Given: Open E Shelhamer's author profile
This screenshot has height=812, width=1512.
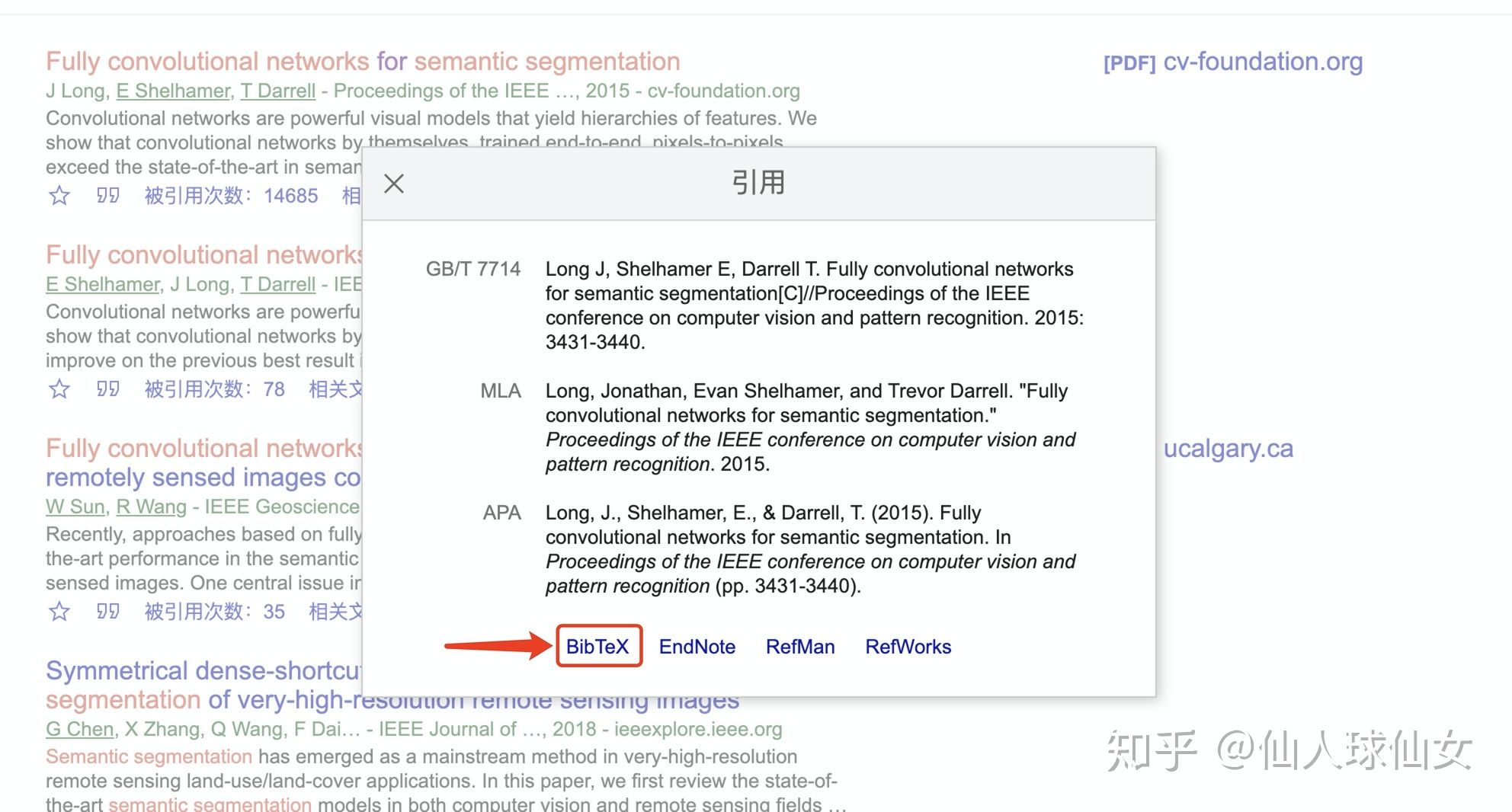Looking at the screenshot, I should pyautogui.click(x=172, y=91).
